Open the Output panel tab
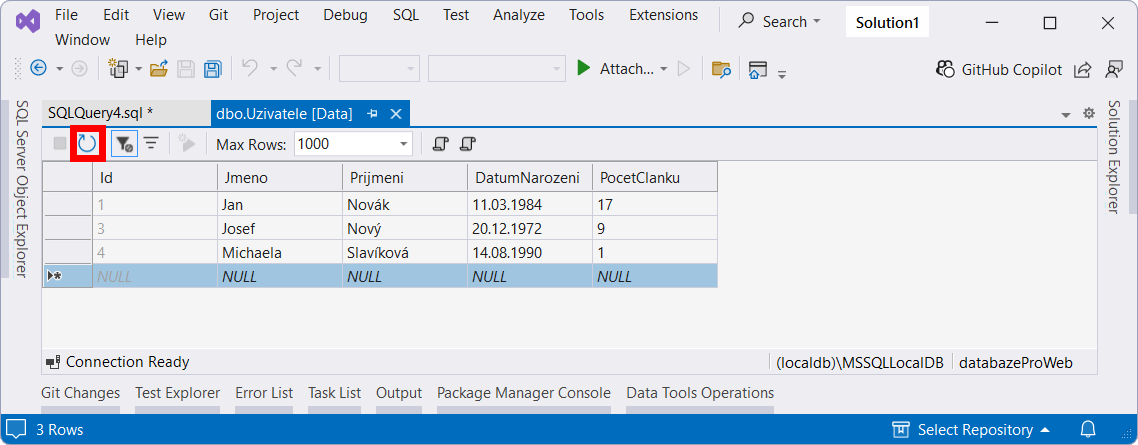 pos(398,393)
